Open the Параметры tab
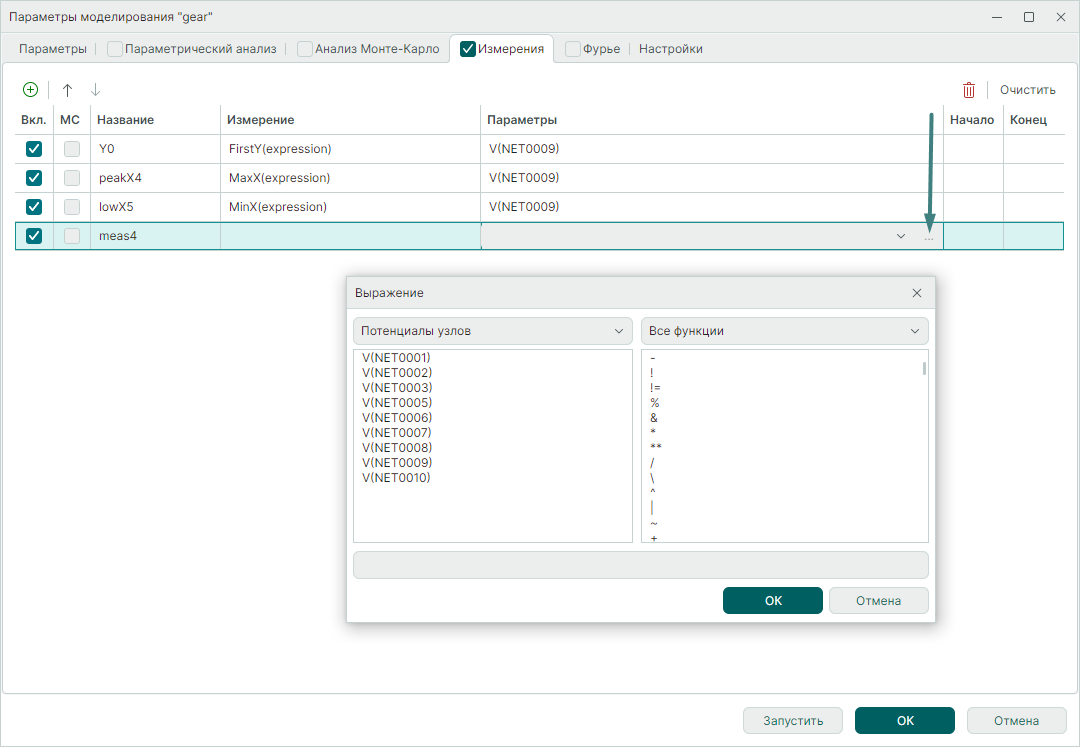 tap(53, 49)
